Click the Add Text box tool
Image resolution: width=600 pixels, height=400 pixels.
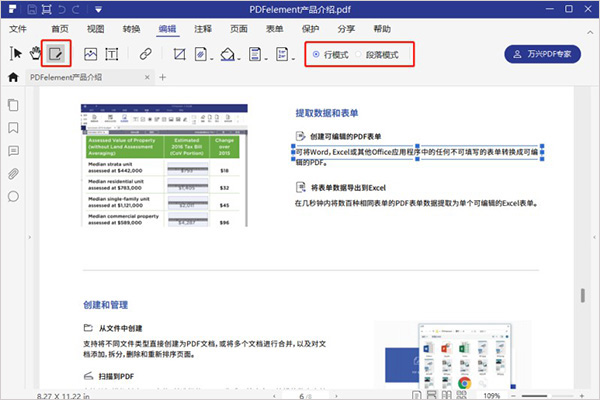click(112, 54)
